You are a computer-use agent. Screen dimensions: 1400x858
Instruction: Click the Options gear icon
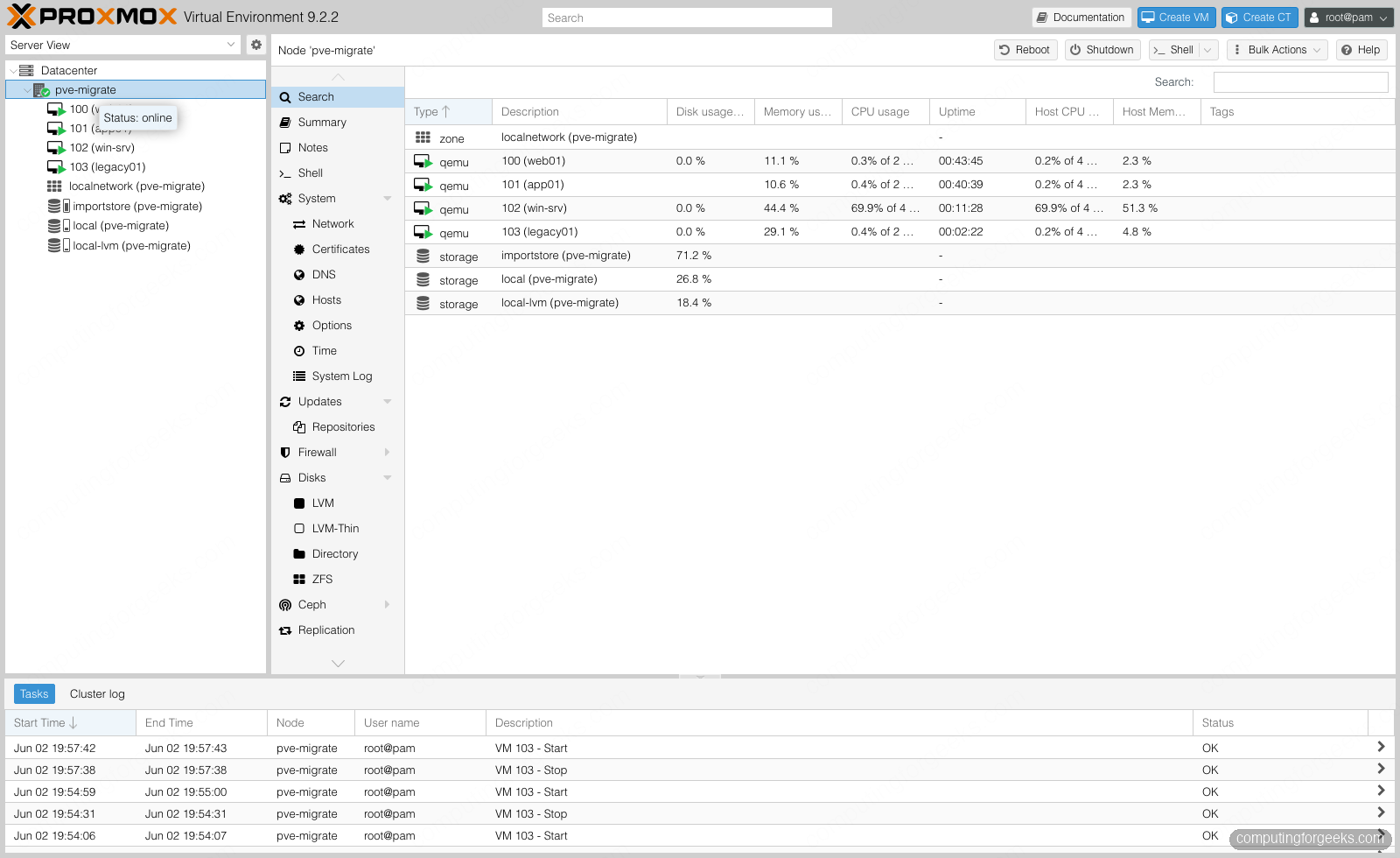click(299, 326)
